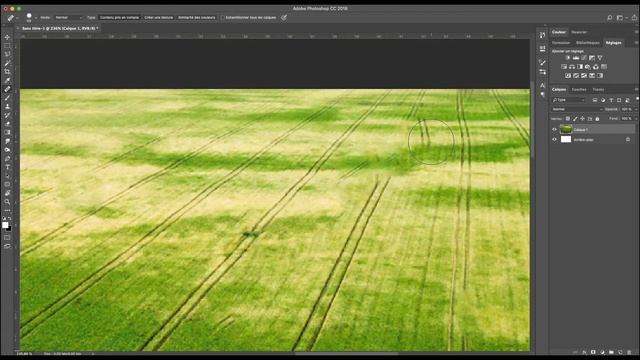Open the tool preset picker arrow
This screenshot has width=640, height=360.
(x=17, y=18)
